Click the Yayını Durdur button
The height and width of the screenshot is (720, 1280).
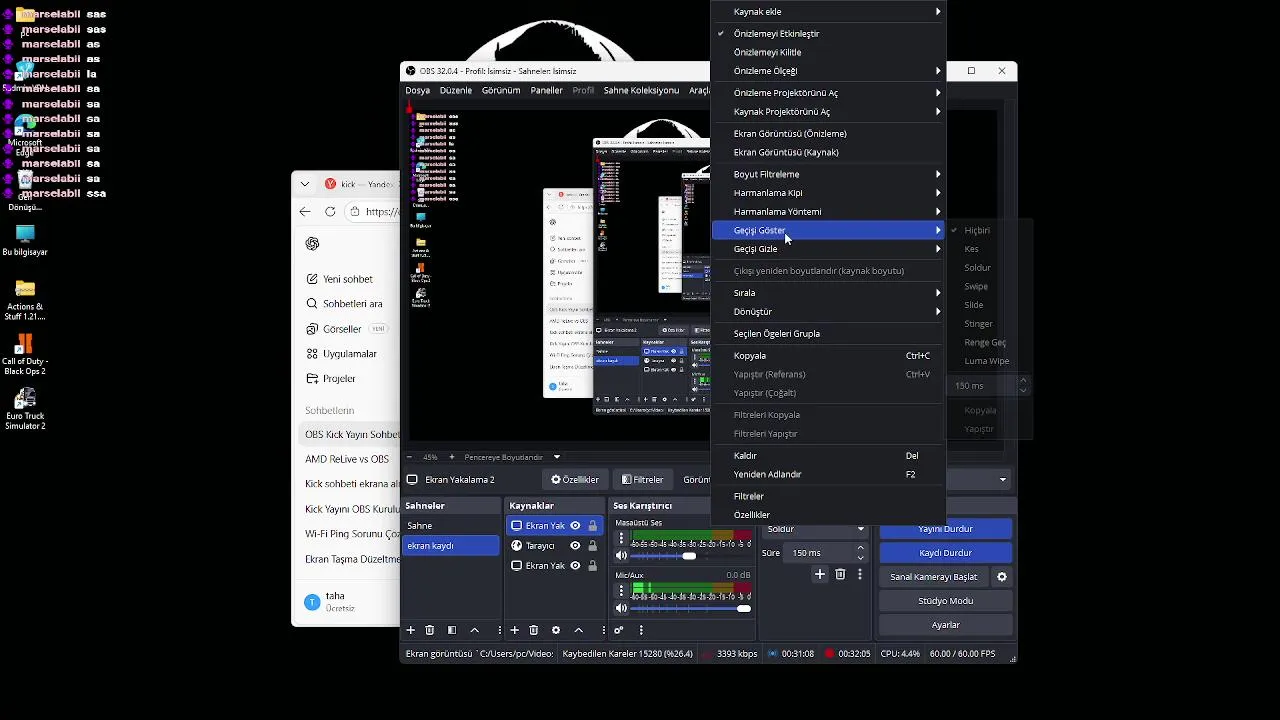pos(945,529)
